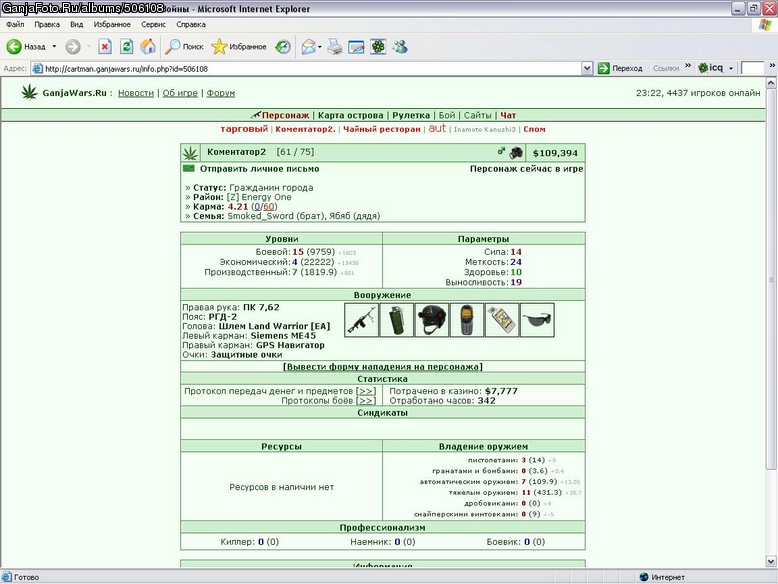Open the Back button history dropdown arrow

point(54,47)
